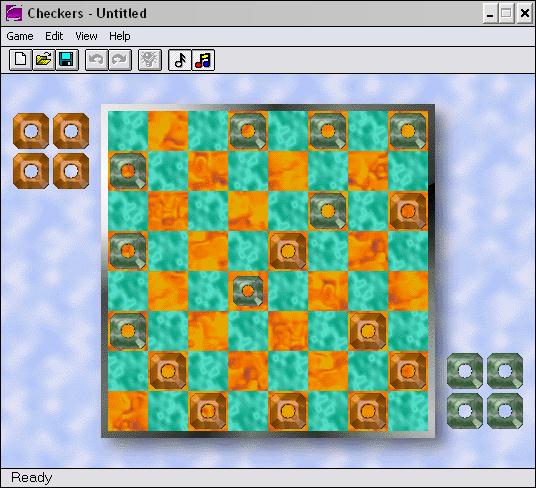The image size is (536, 488).
Task: Open a saved game with folder icon
Action: pos(44,60)
